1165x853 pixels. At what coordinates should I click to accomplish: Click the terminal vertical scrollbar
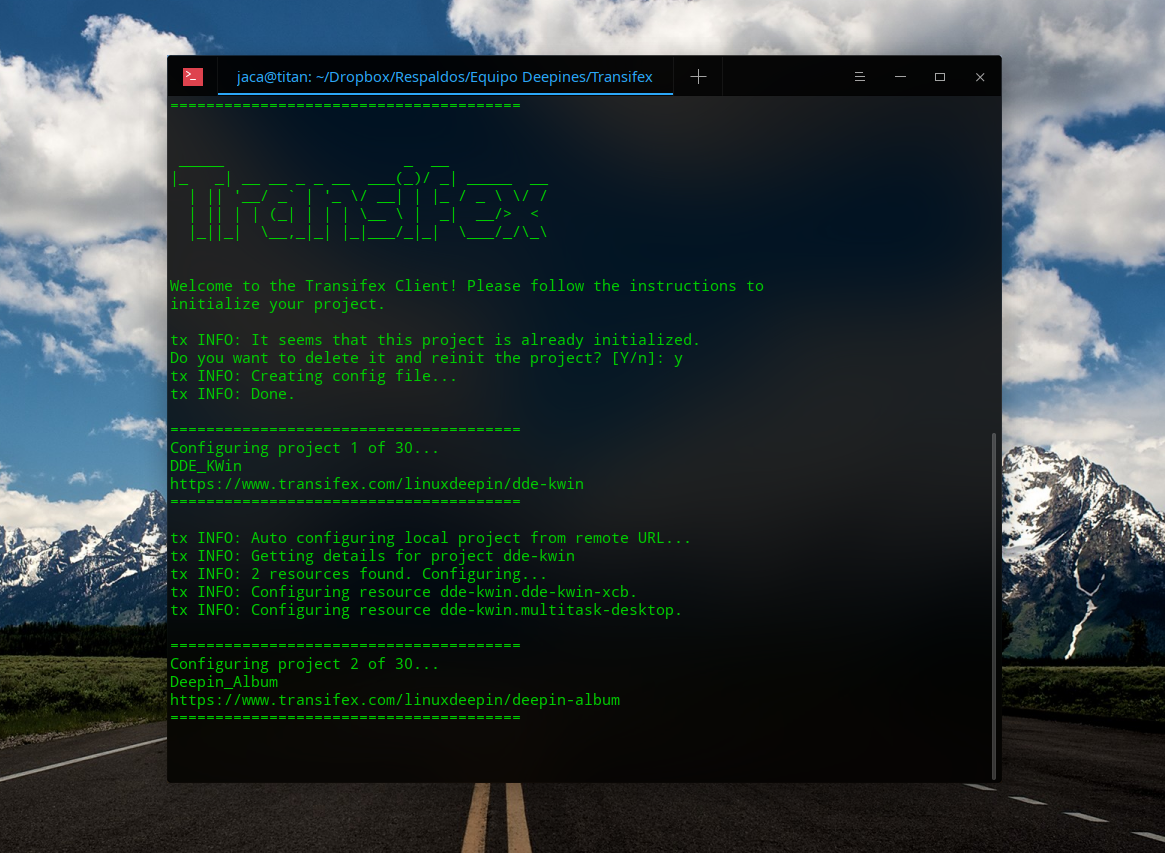click(994, 606)
